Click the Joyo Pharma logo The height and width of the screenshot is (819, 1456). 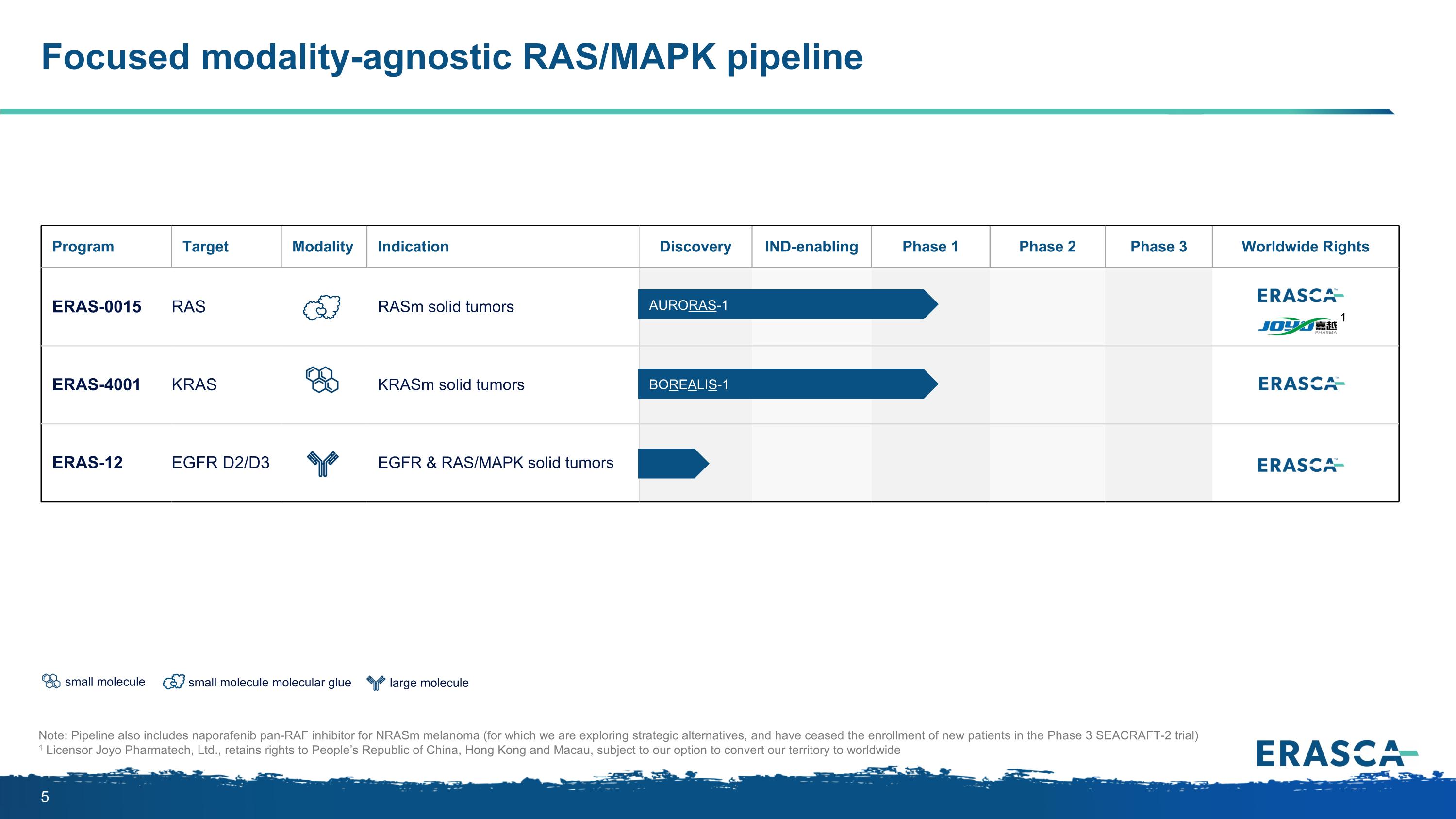[1297, 327]
